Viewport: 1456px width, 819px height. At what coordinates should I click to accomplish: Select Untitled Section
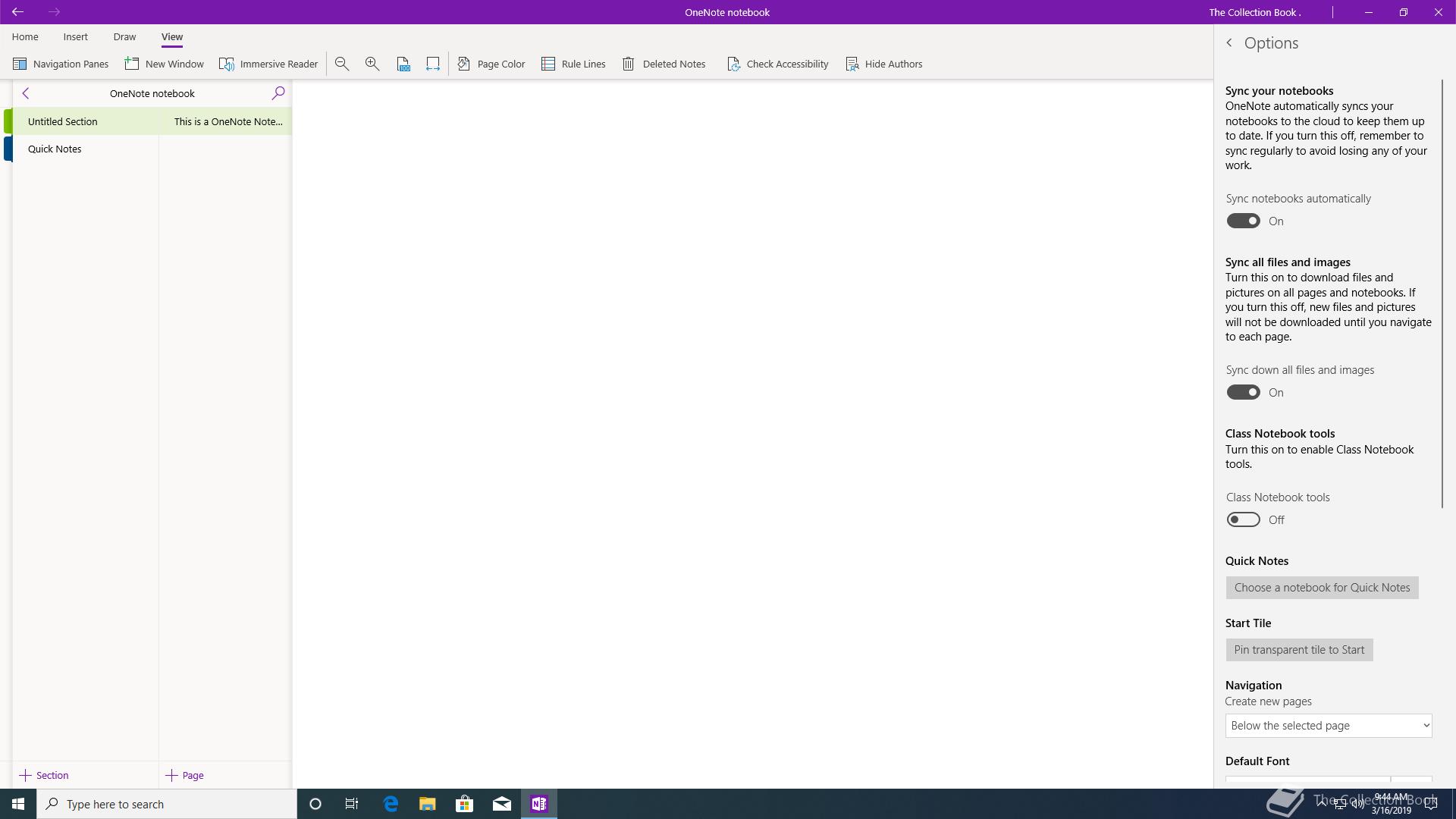[x=85, y=121]
